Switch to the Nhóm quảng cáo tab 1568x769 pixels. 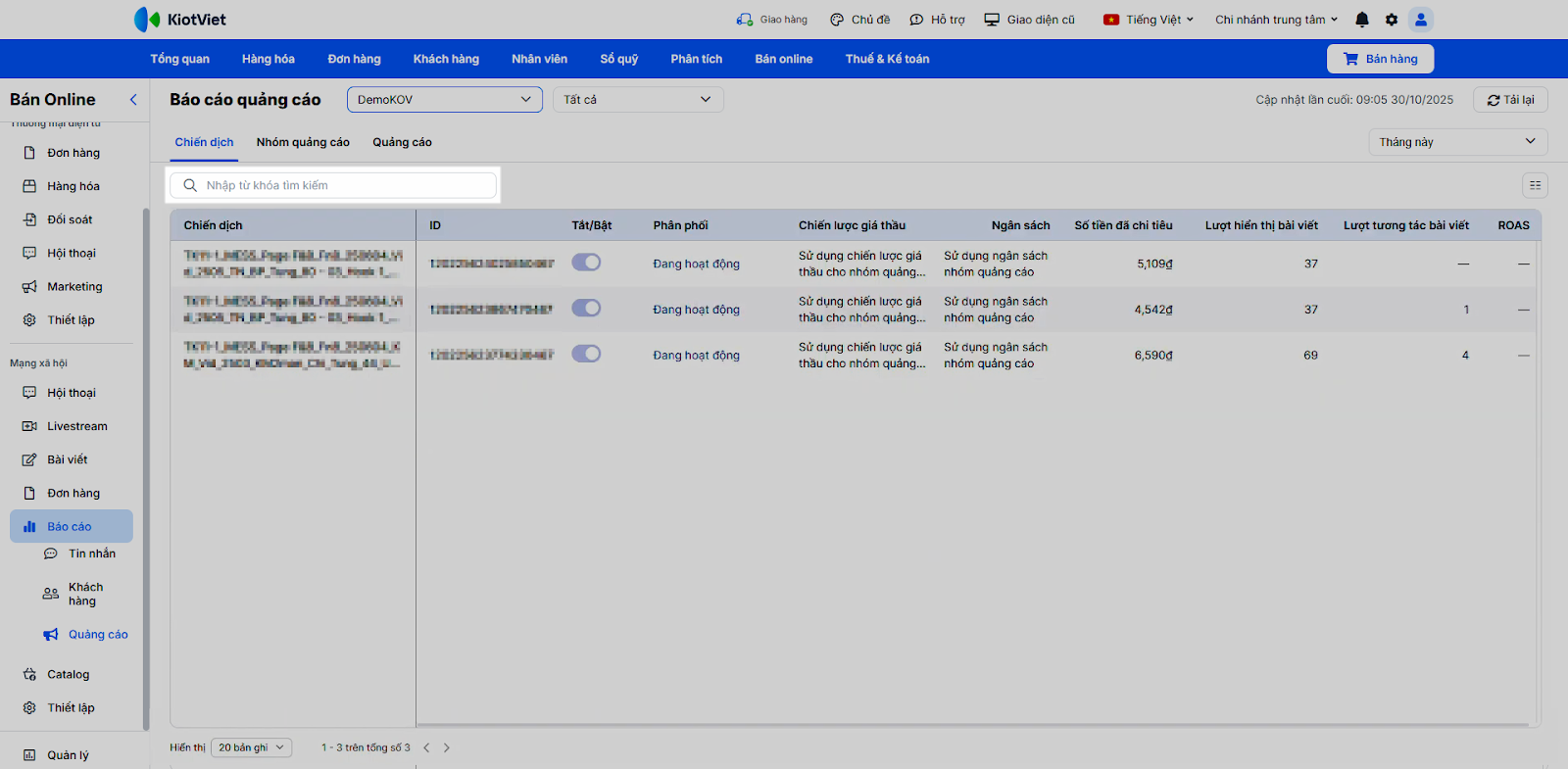pyautogui.click(x=303, y=142)
